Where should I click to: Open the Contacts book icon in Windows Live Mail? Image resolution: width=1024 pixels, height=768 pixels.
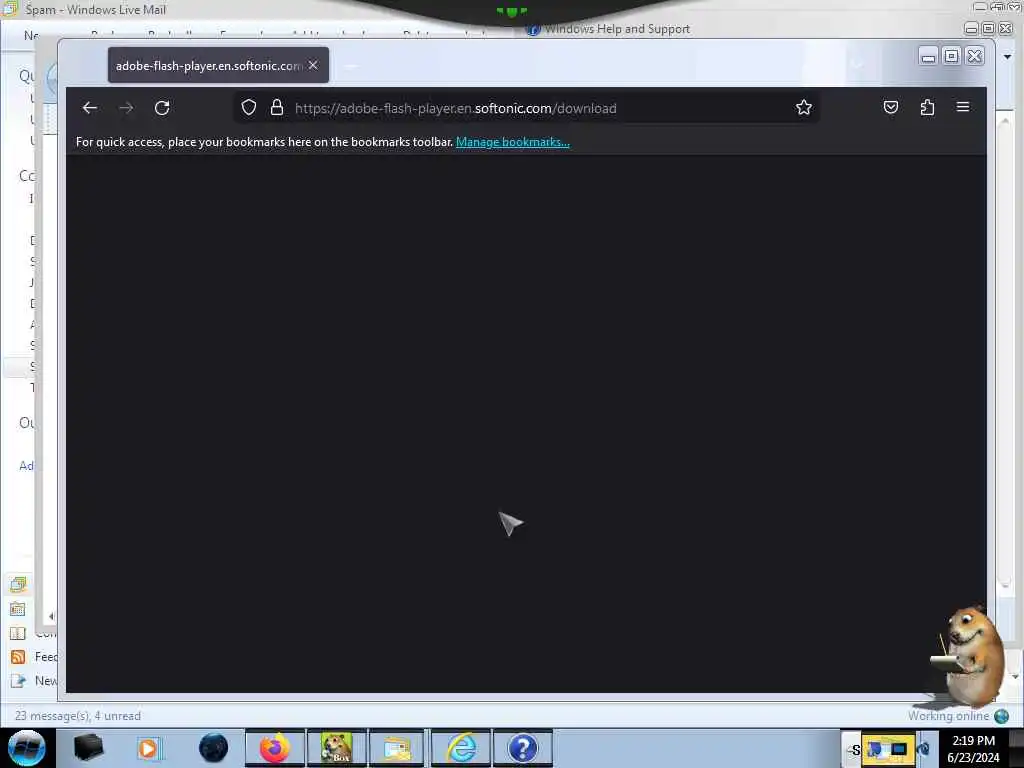18,633
